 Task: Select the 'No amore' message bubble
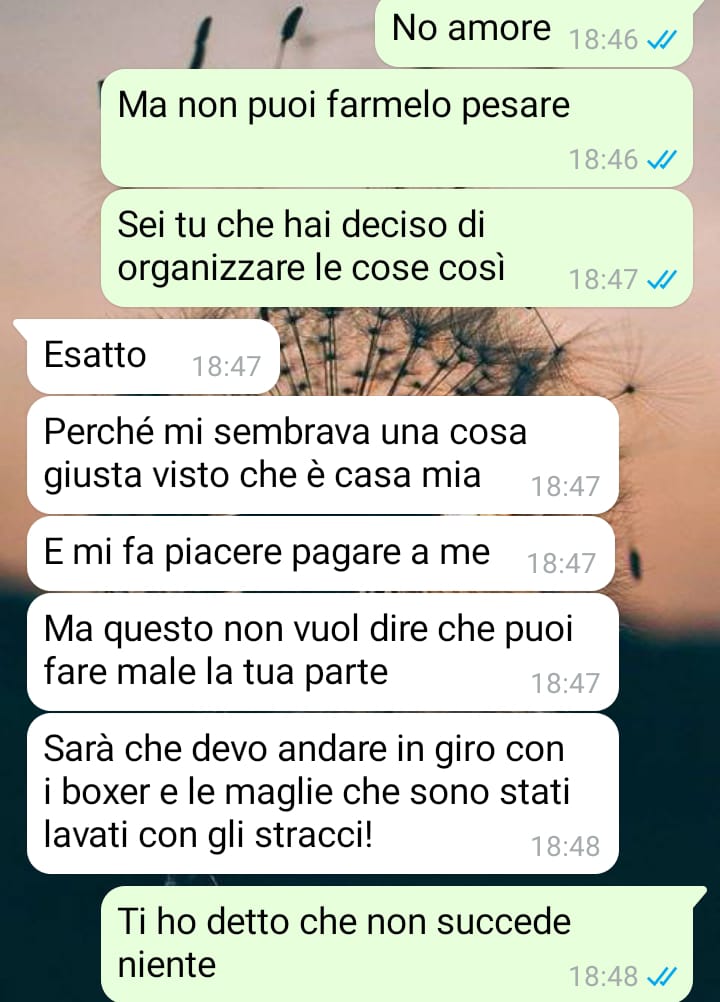pyautogui.click(x=535, y=32)
